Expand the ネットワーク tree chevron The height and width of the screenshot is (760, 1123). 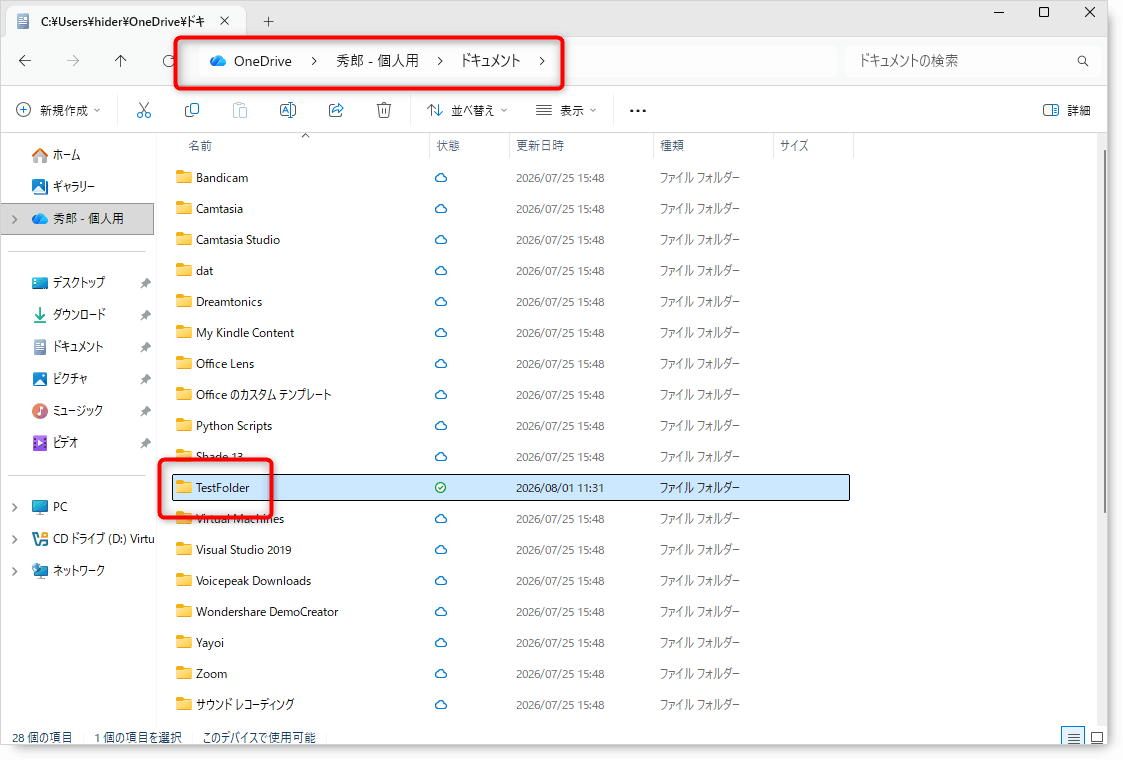[x=14, y=571]
